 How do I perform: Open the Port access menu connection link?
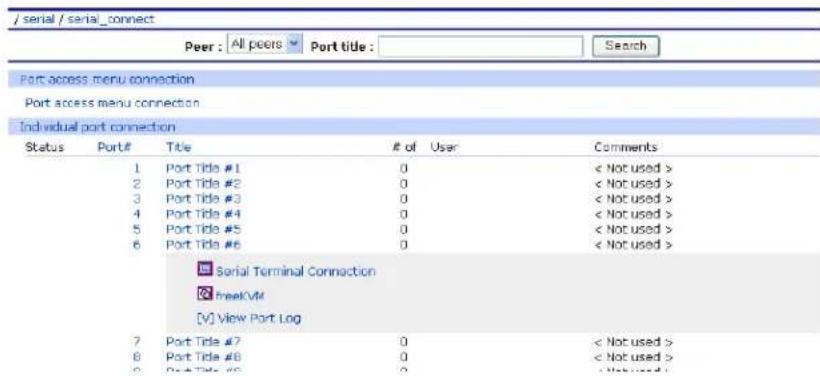pos(112,103)
